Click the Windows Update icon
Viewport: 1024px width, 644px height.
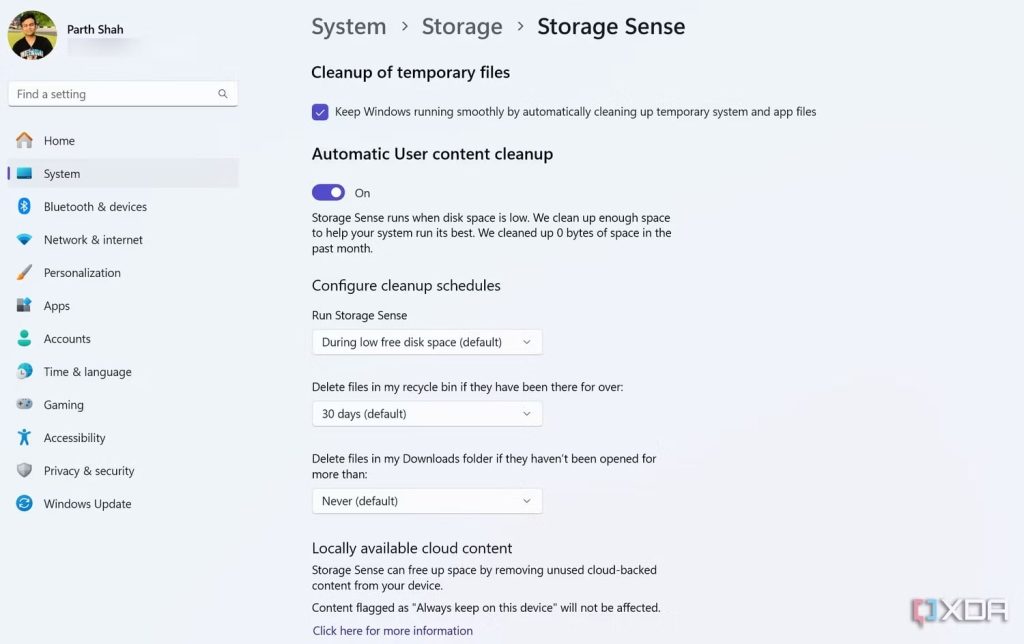coord(24,504)
